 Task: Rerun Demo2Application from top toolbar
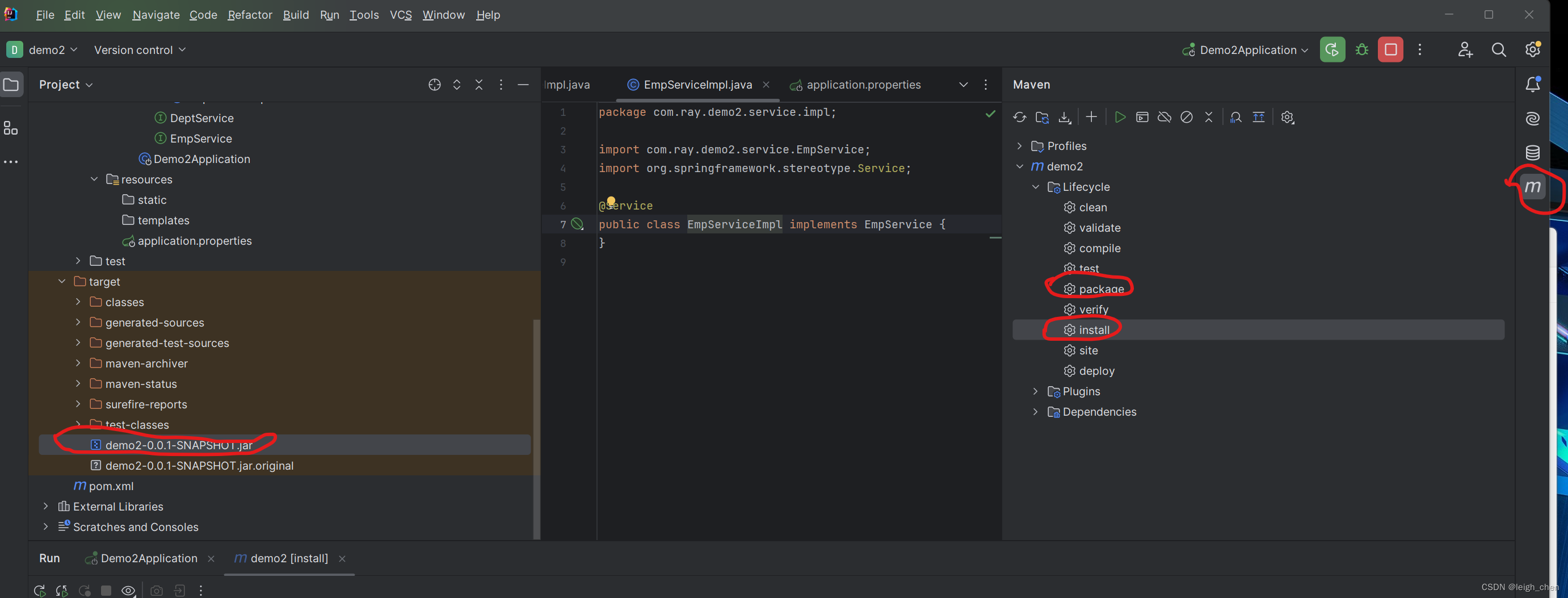(1332, 49)
